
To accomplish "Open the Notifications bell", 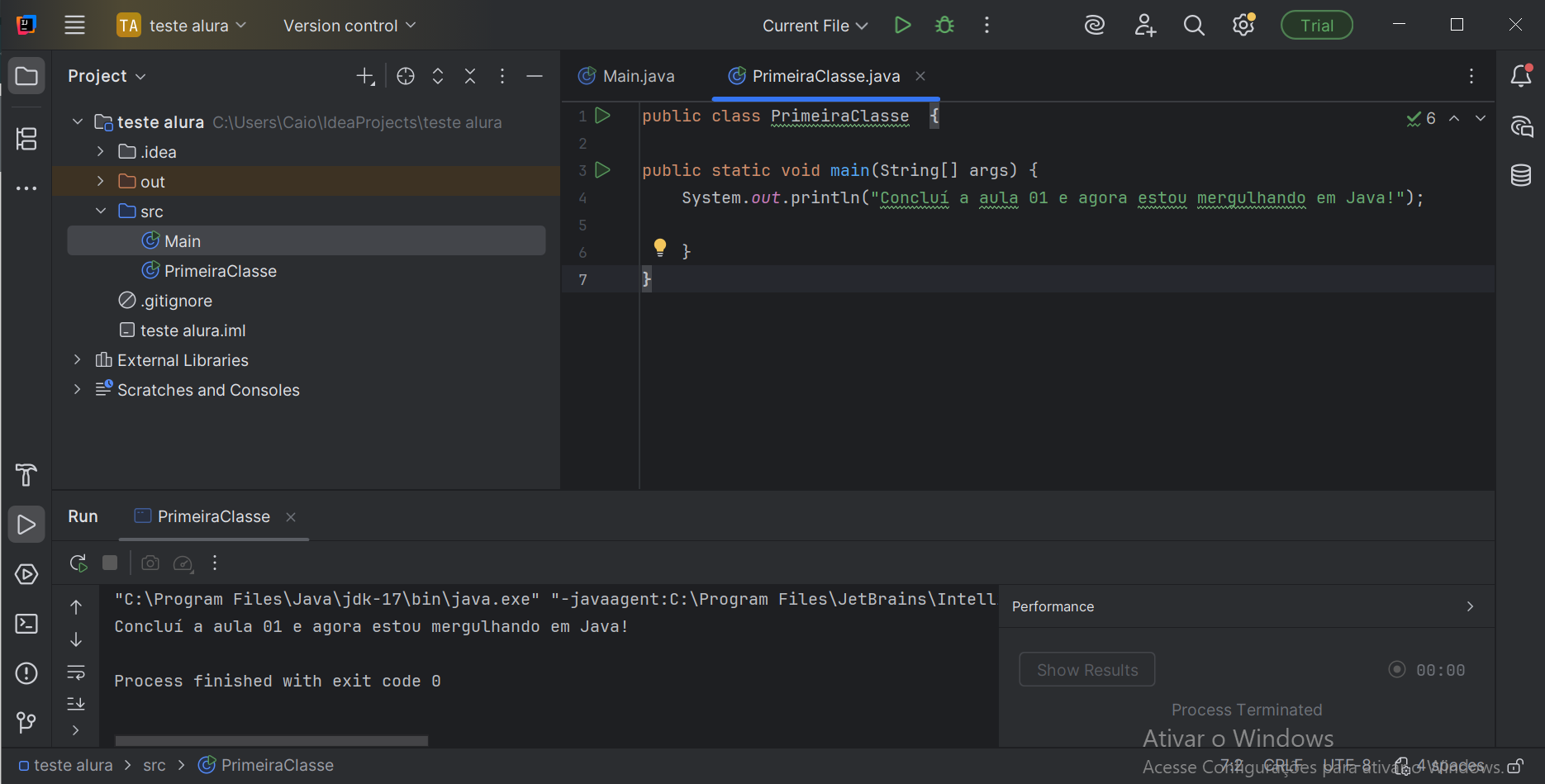I will [1521, 76].
